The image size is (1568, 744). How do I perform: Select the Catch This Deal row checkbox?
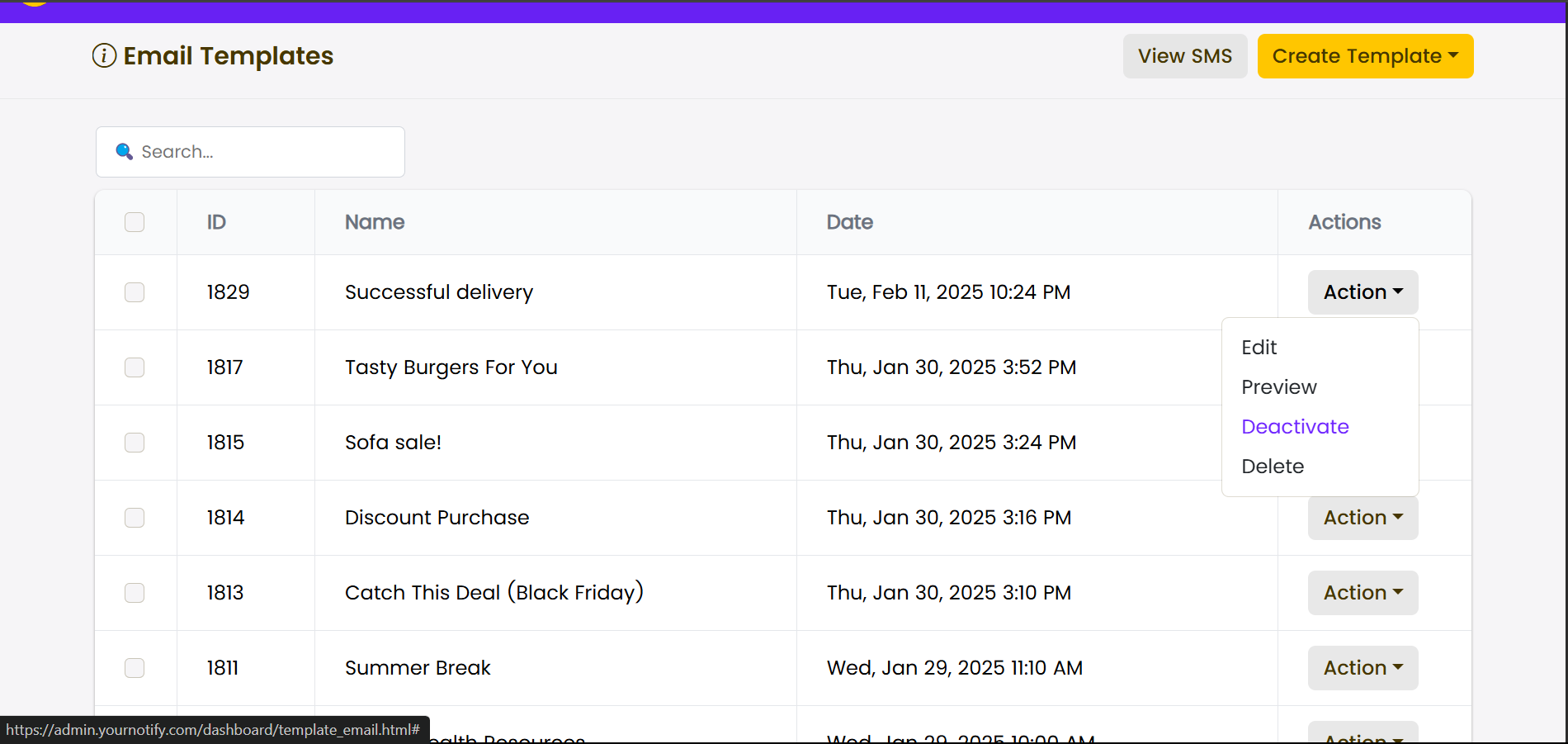point(135,593)
